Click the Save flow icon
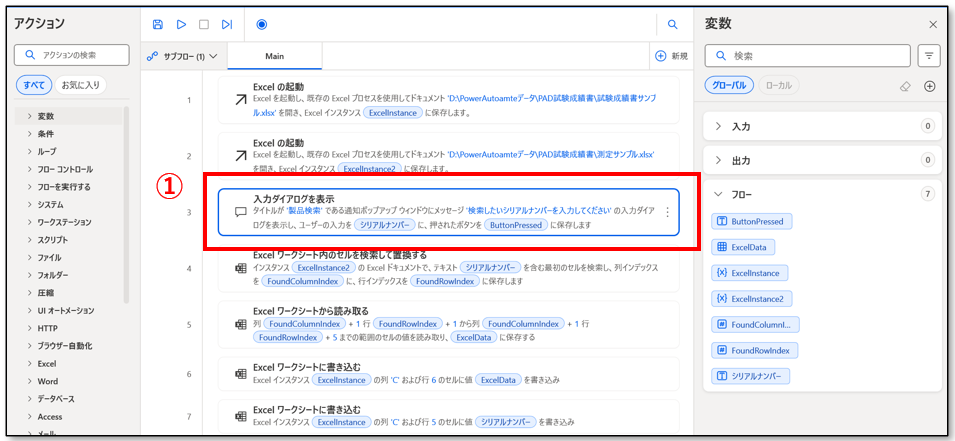955x441 pixels. pyautogui.click(x=158, y=24)
